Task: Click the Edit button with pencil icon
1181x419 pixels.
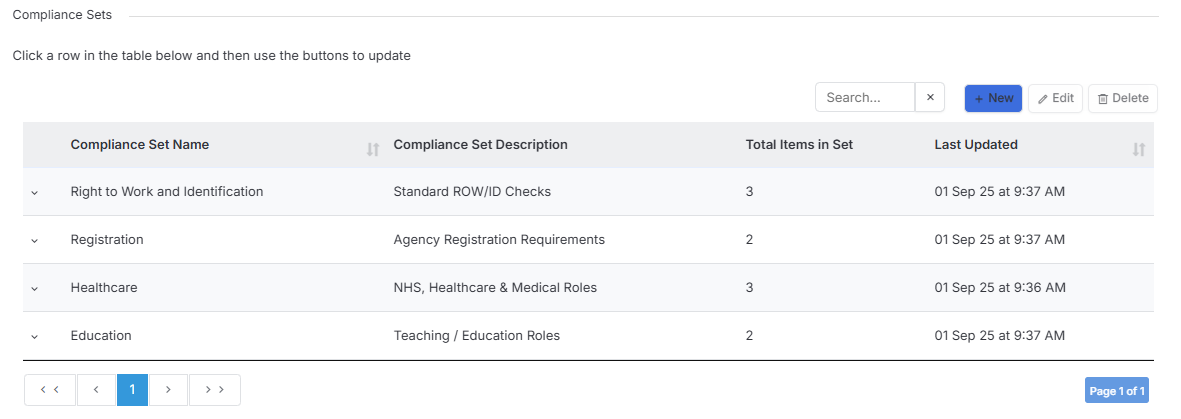Action: [1055, 98]
